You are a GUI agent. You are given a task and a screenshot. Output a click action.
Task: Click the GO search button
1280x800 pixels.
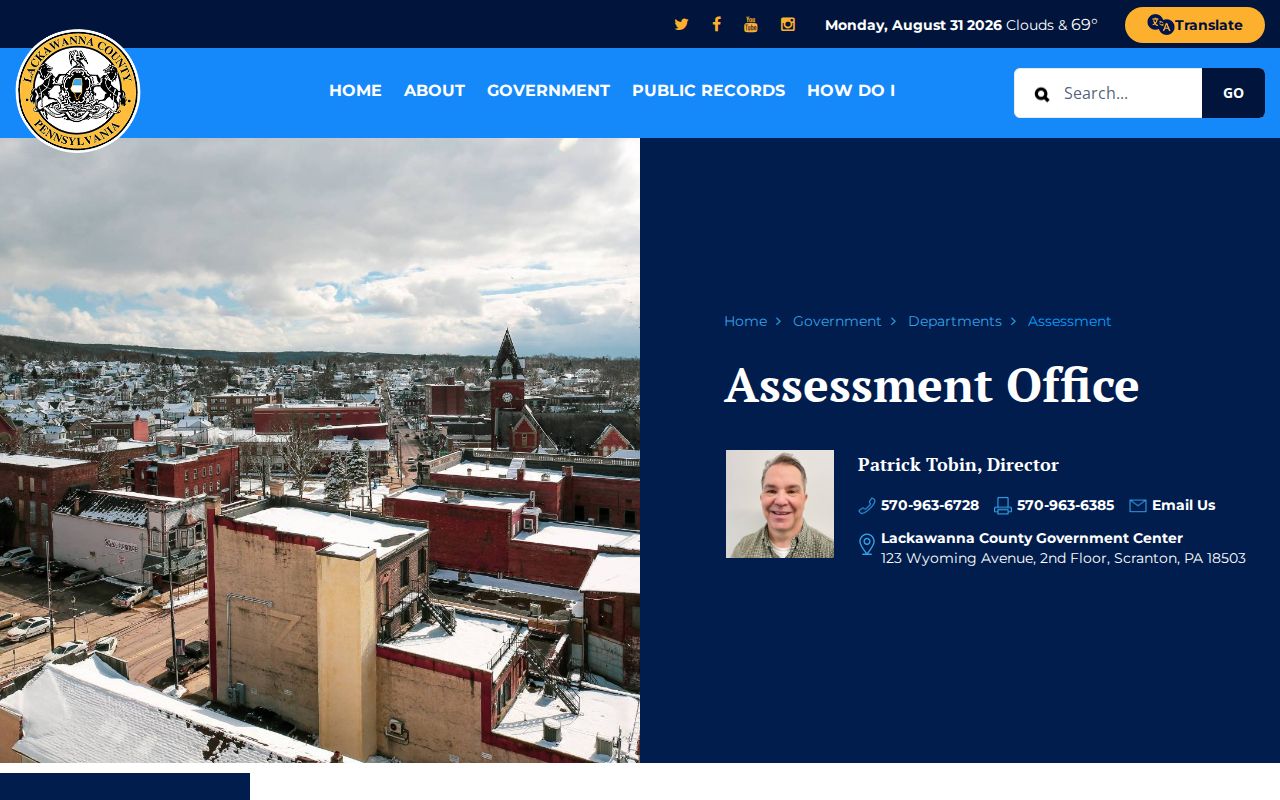pos(1233,93)
